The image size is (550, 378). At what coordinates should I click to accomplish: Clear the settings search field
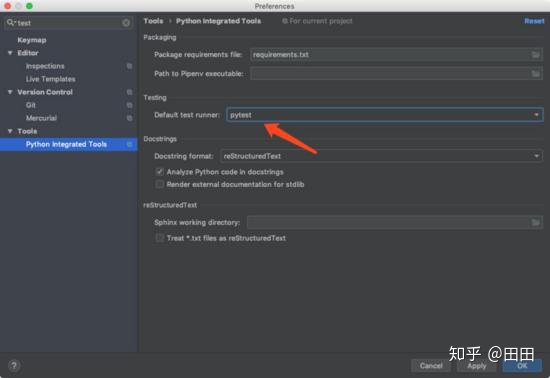(x=126, y=23)
